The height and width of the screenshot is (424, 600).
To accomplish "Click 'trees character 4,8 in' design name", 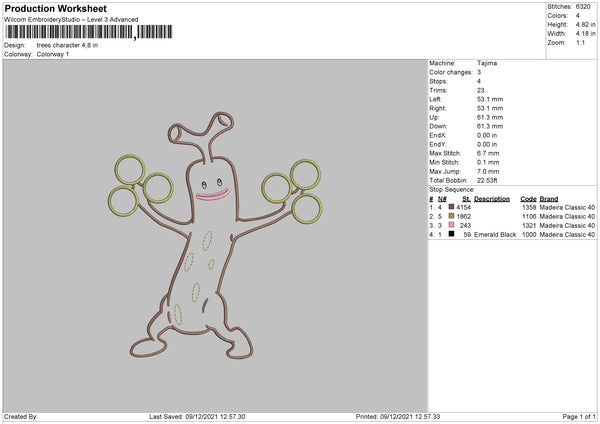I will pyautogui.click(x=67, y=45).
